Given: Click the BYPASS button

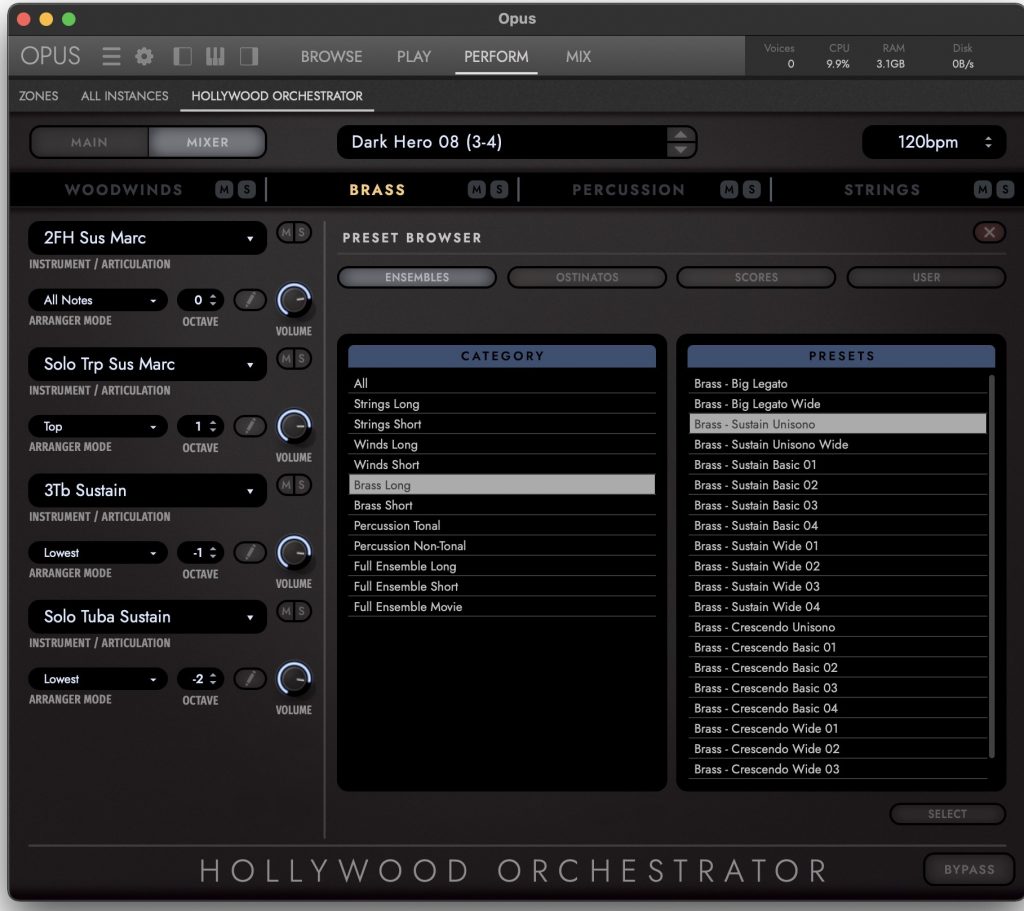Looking at the screenshot, I should pyautogui.click(x=969, y=869).
